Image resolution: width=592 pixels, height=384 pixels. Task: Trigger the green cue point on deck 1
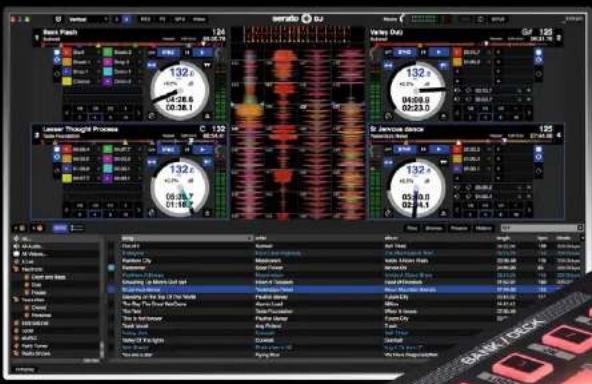tap(108, 52)
